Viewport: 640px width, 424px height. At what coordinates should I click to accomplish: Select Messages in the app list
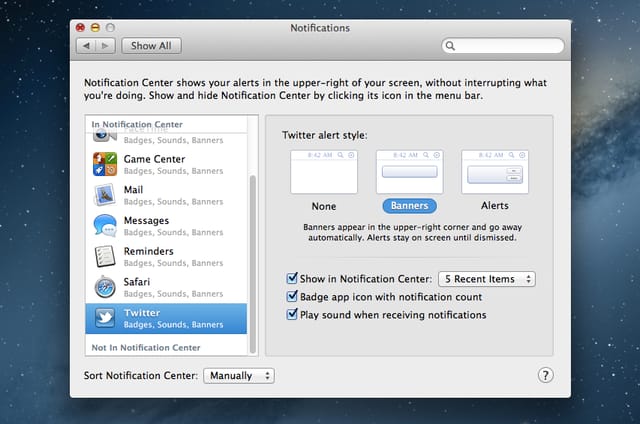[166, 226]
